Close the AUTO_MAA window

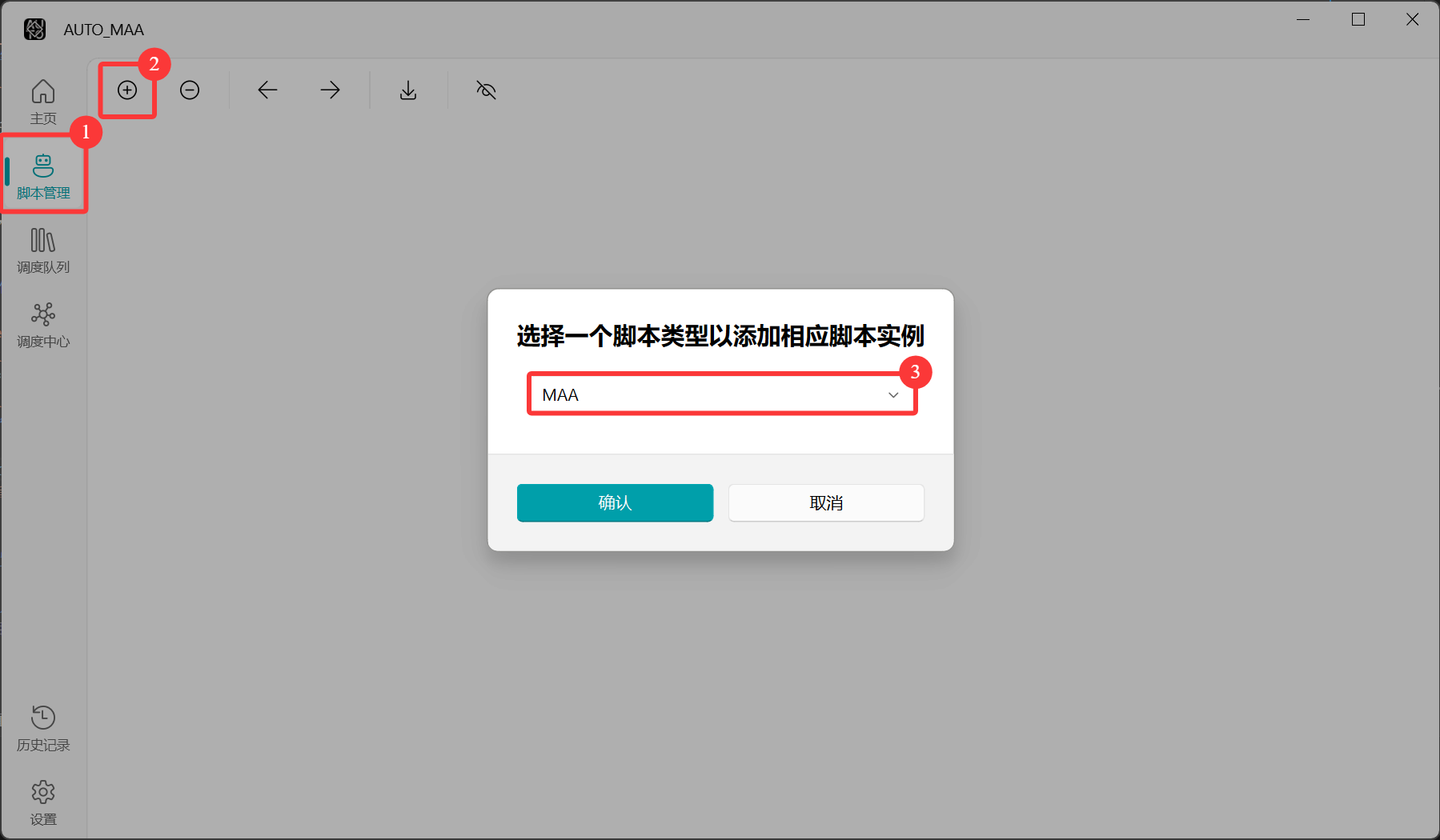[1413, 20]
